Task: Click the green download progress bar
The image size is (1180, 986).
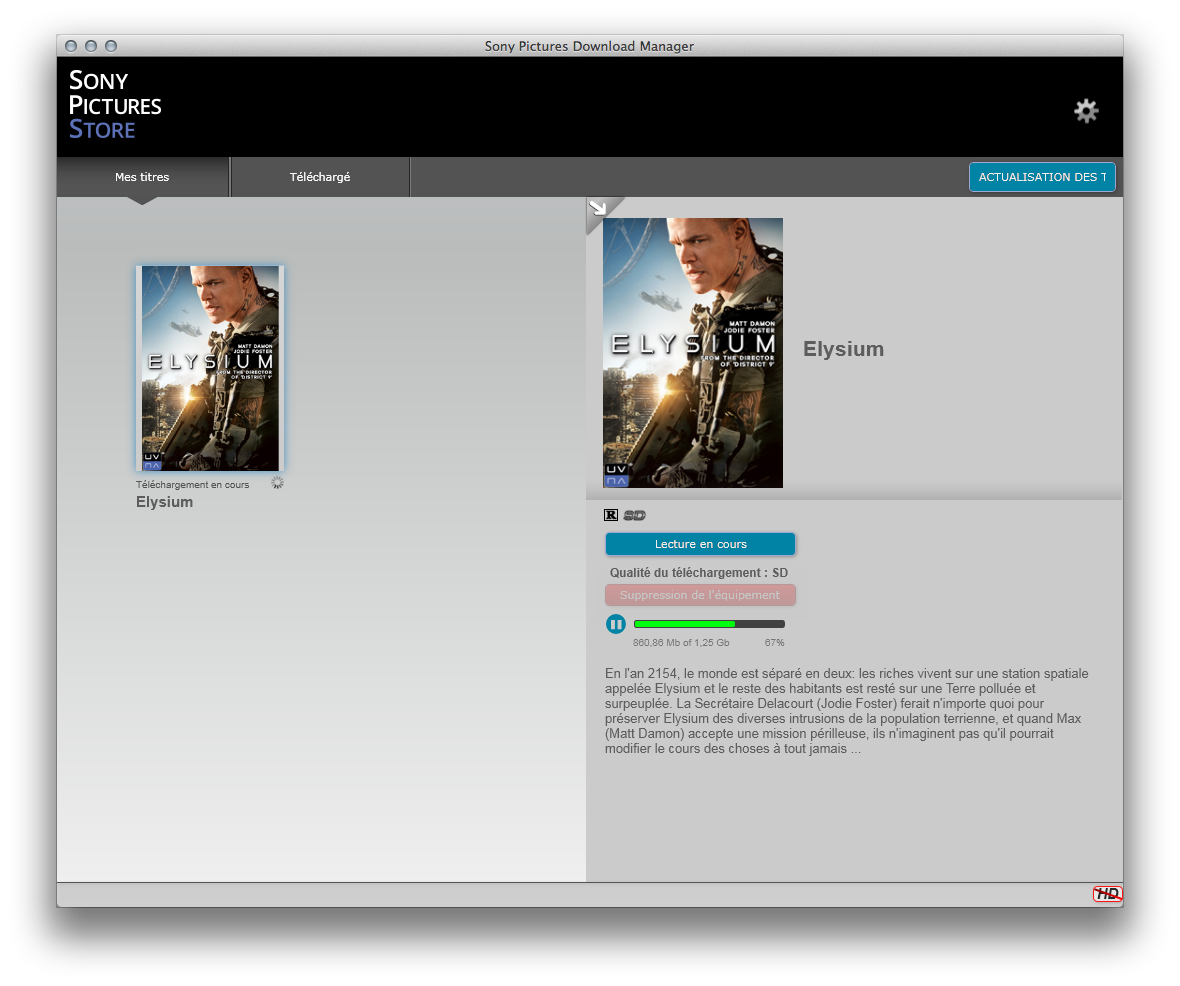Action: coord(710,624)
